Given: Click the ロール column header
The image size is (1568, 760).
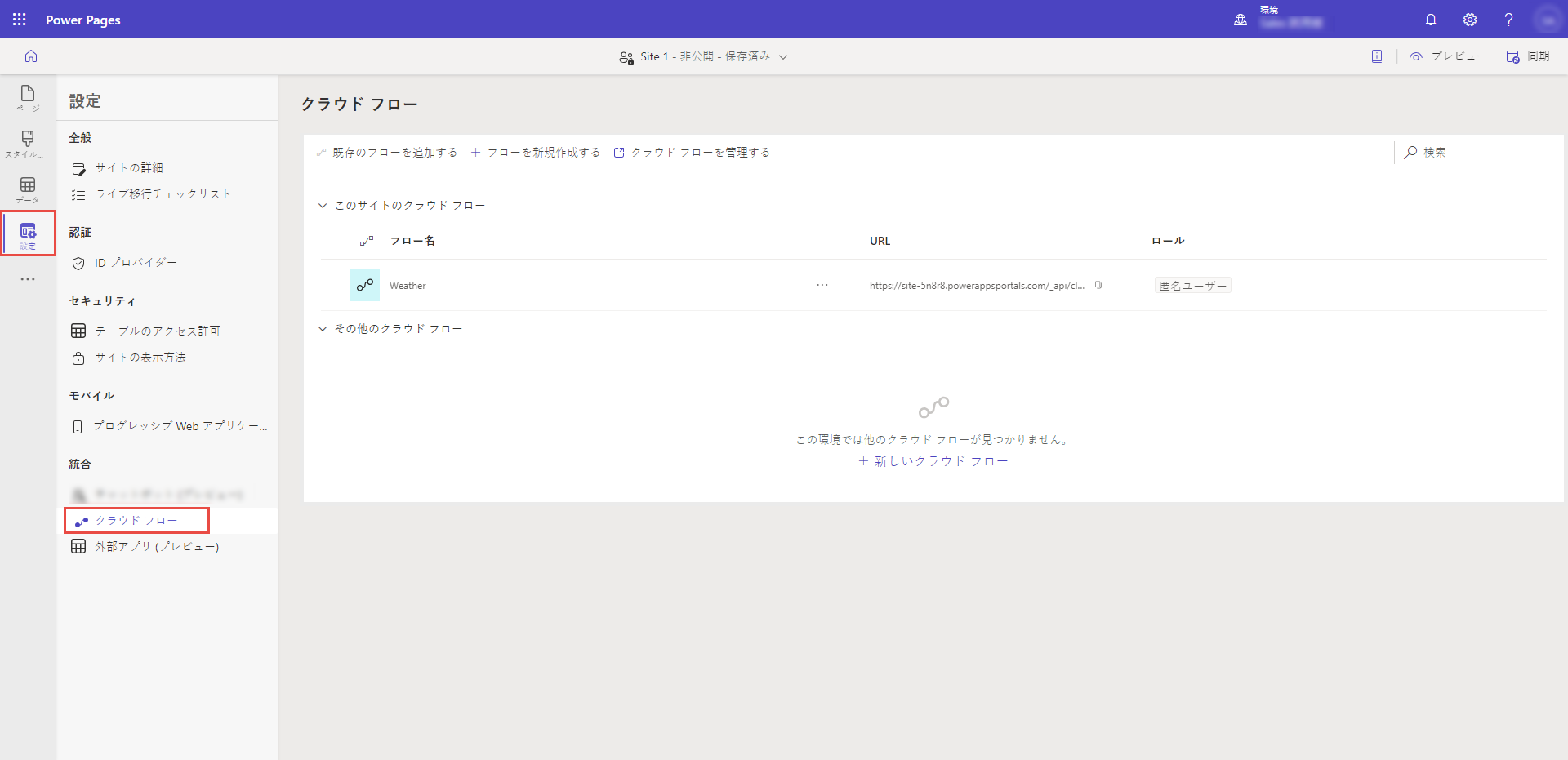Looking at the screenshot, I should click(x=1168, y=241).
